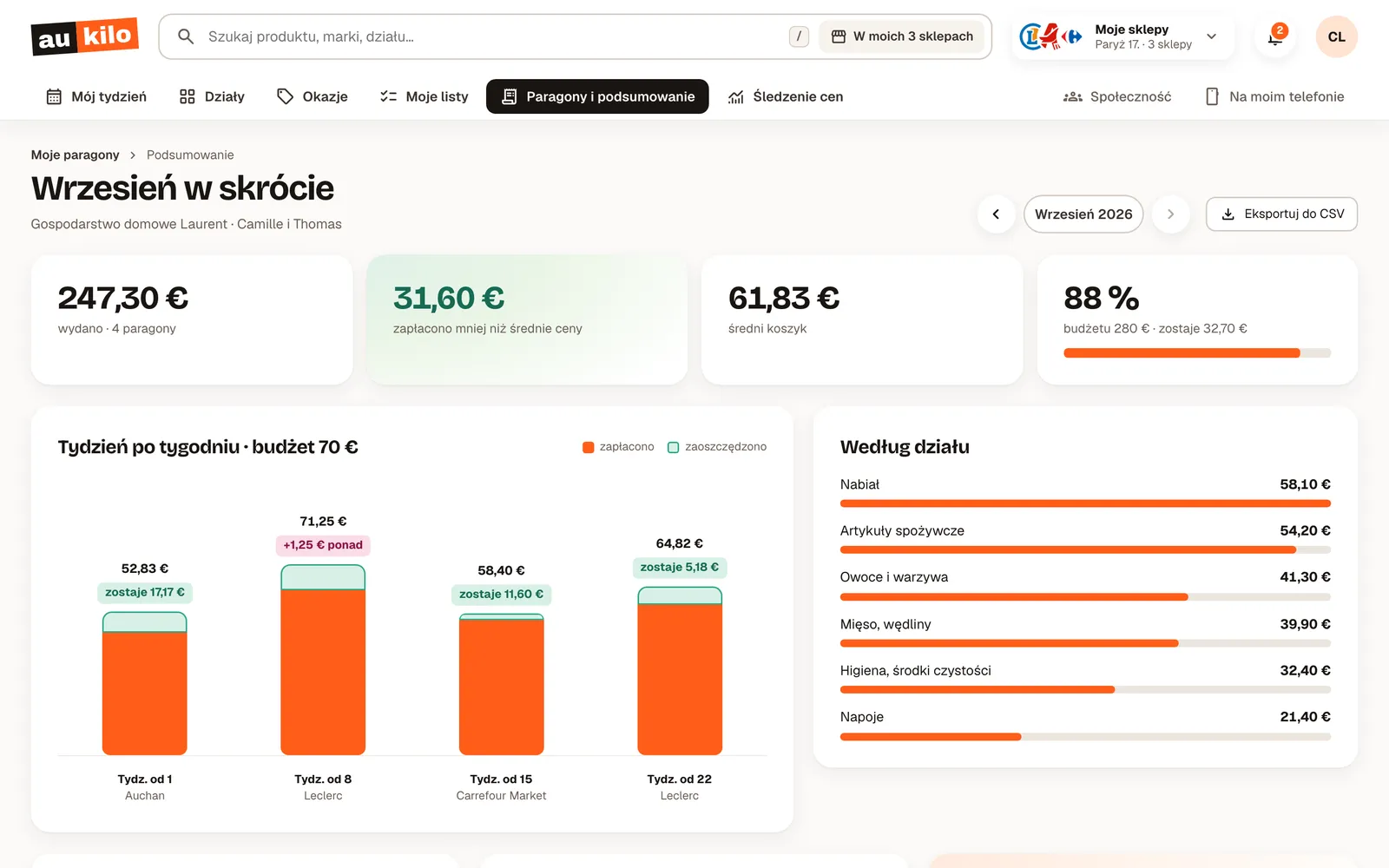Click the store logos cluster
Viewport: 1389px width, 868px height.
click(1050, 36)
